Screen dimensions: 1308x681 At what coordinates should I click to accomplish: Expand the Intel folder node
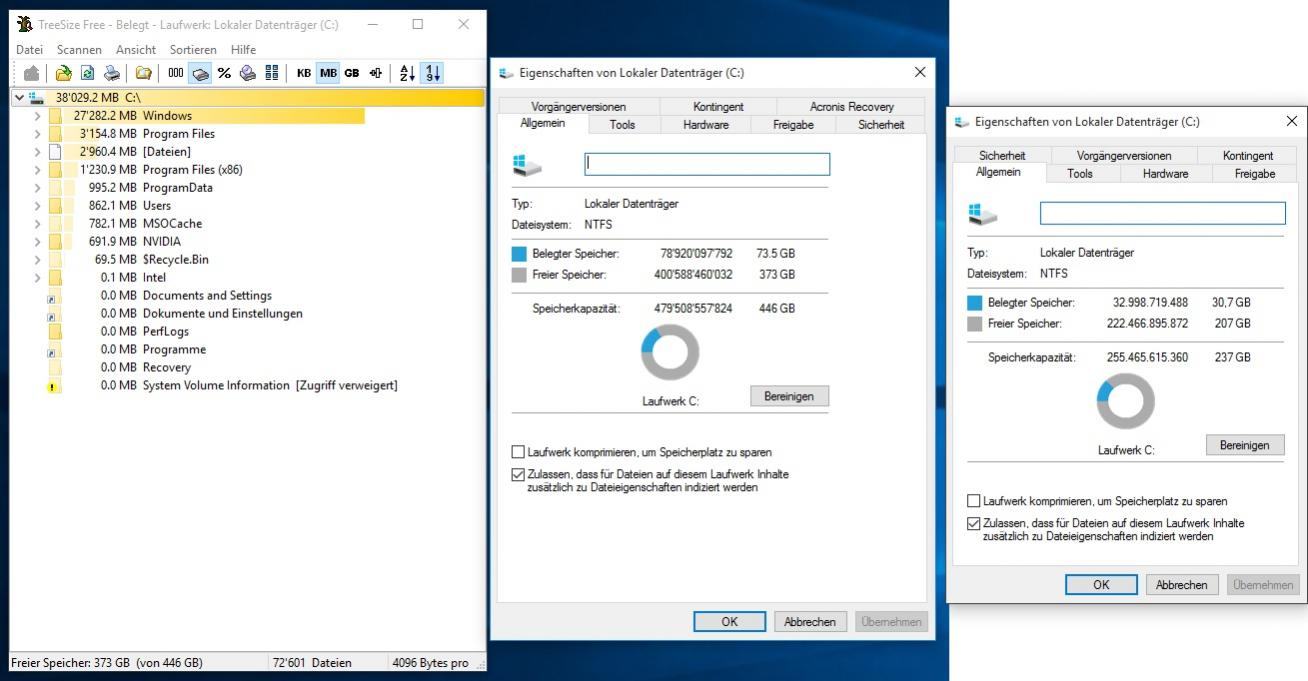click(x=38, y=278)
